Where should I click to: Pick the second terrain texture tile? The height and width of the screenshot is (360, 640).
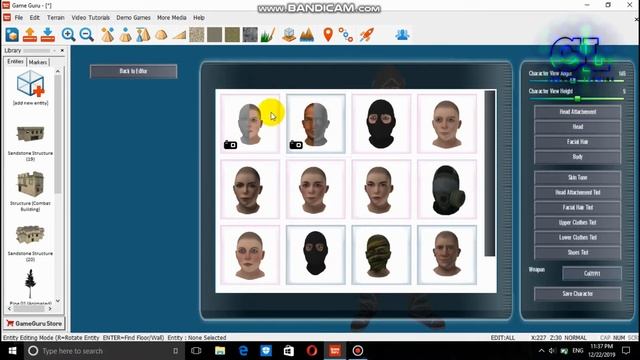pos(214,35)
